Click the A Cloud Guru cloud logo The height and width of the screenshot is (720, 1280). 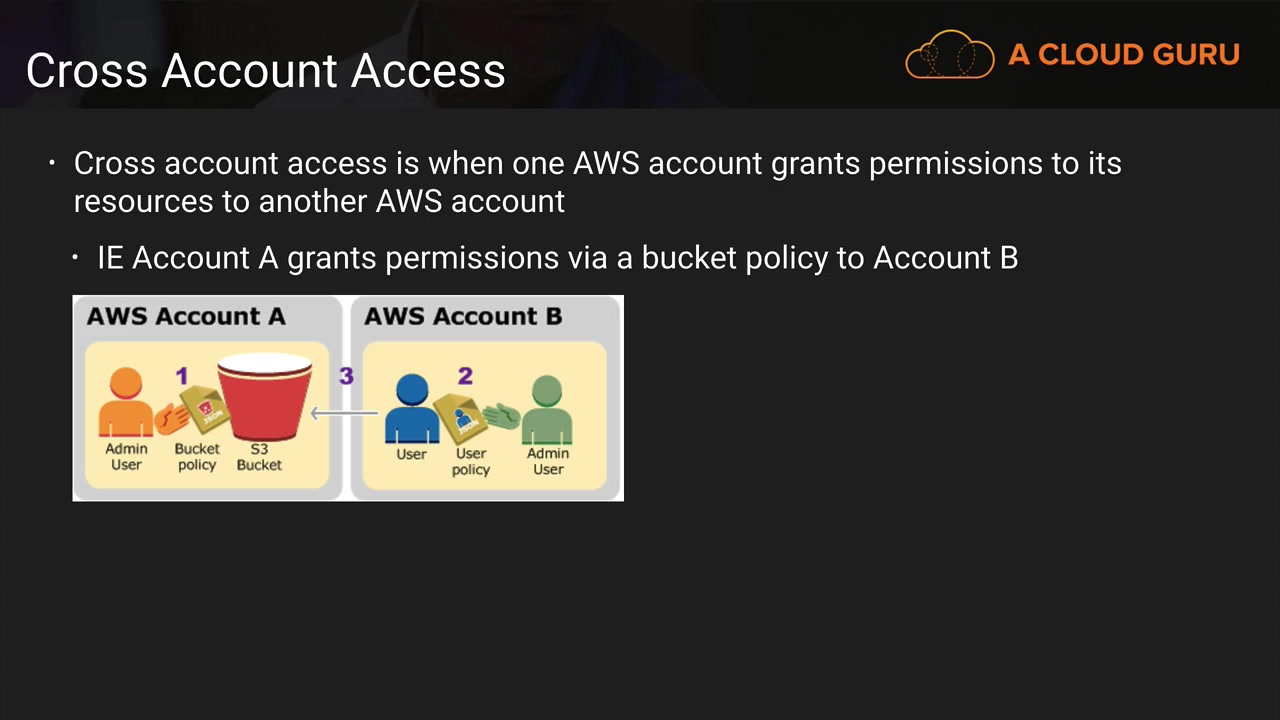coord(950,54)
